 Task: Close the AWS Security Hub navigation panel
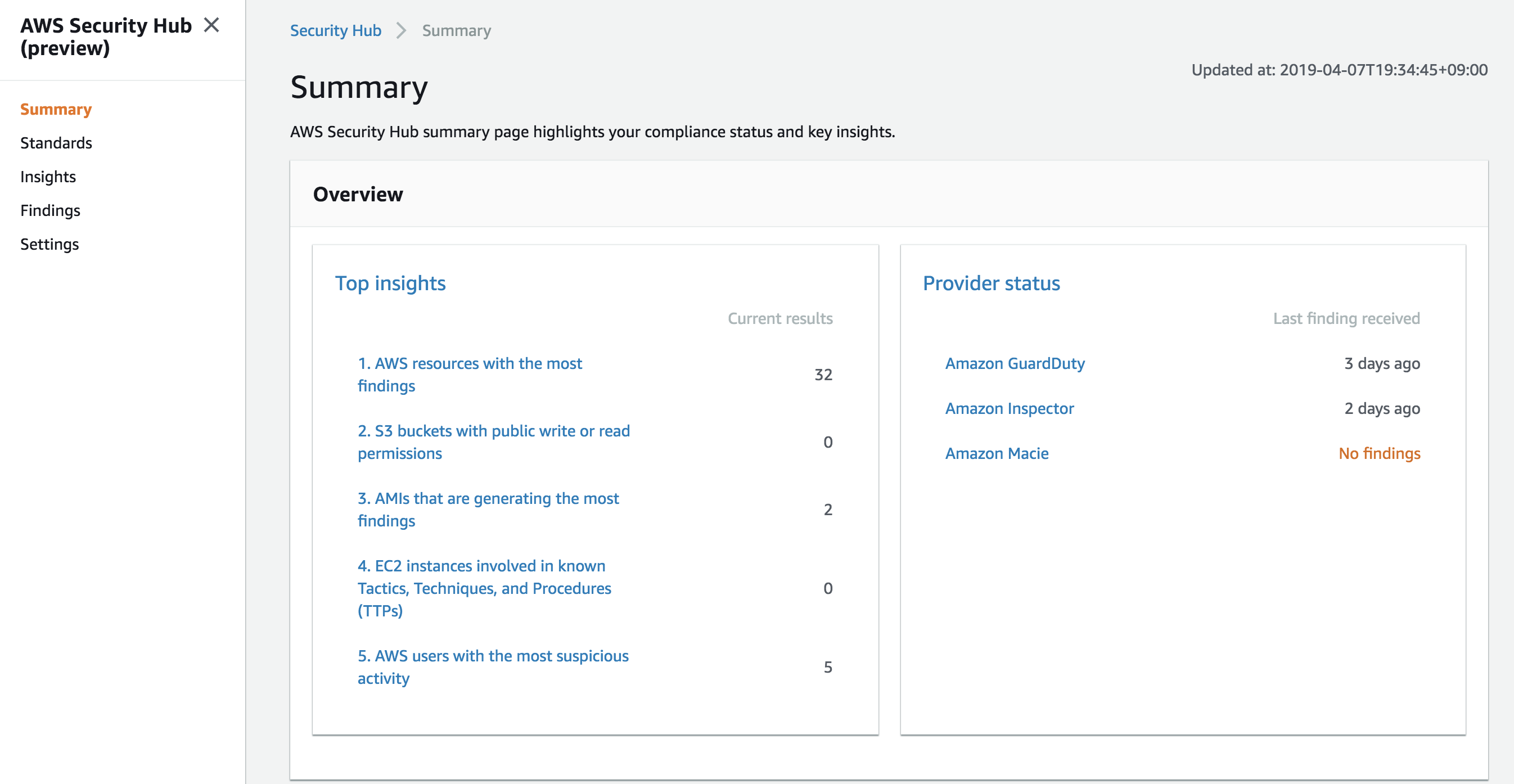[211, 25]
